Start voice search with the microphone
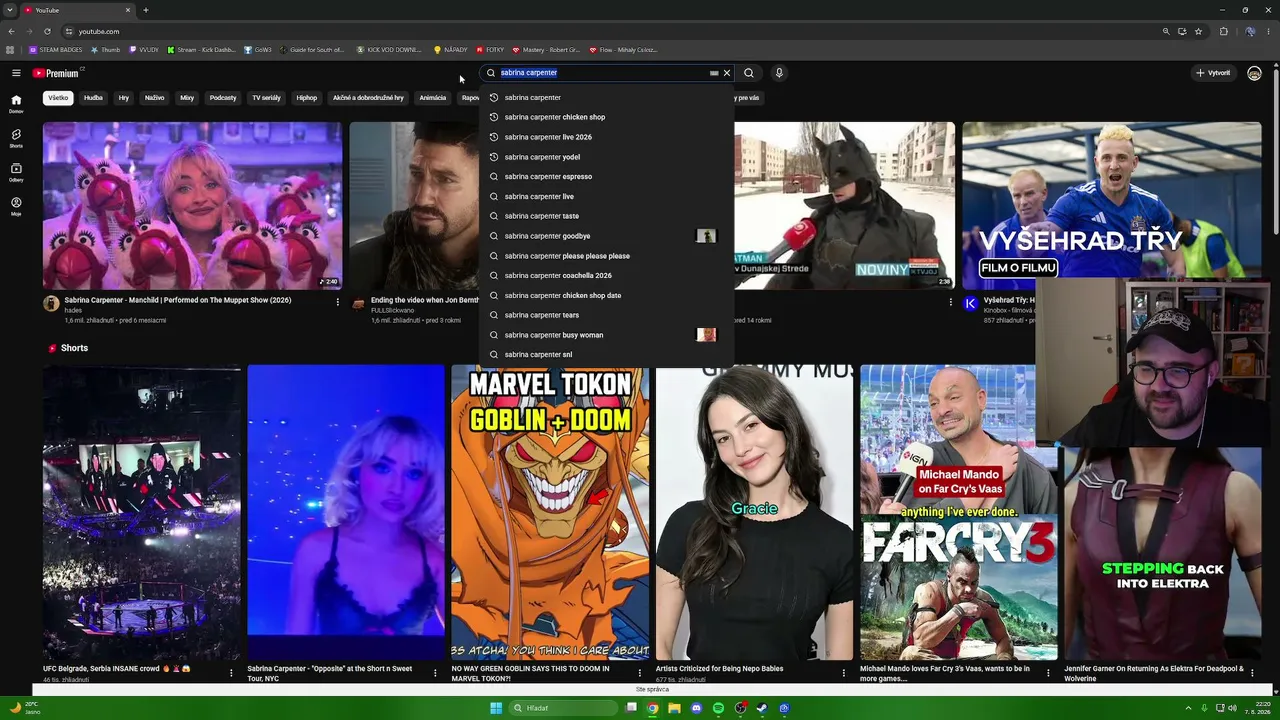This screenshot has height=720, width=1280. click(x=779, y=73)
